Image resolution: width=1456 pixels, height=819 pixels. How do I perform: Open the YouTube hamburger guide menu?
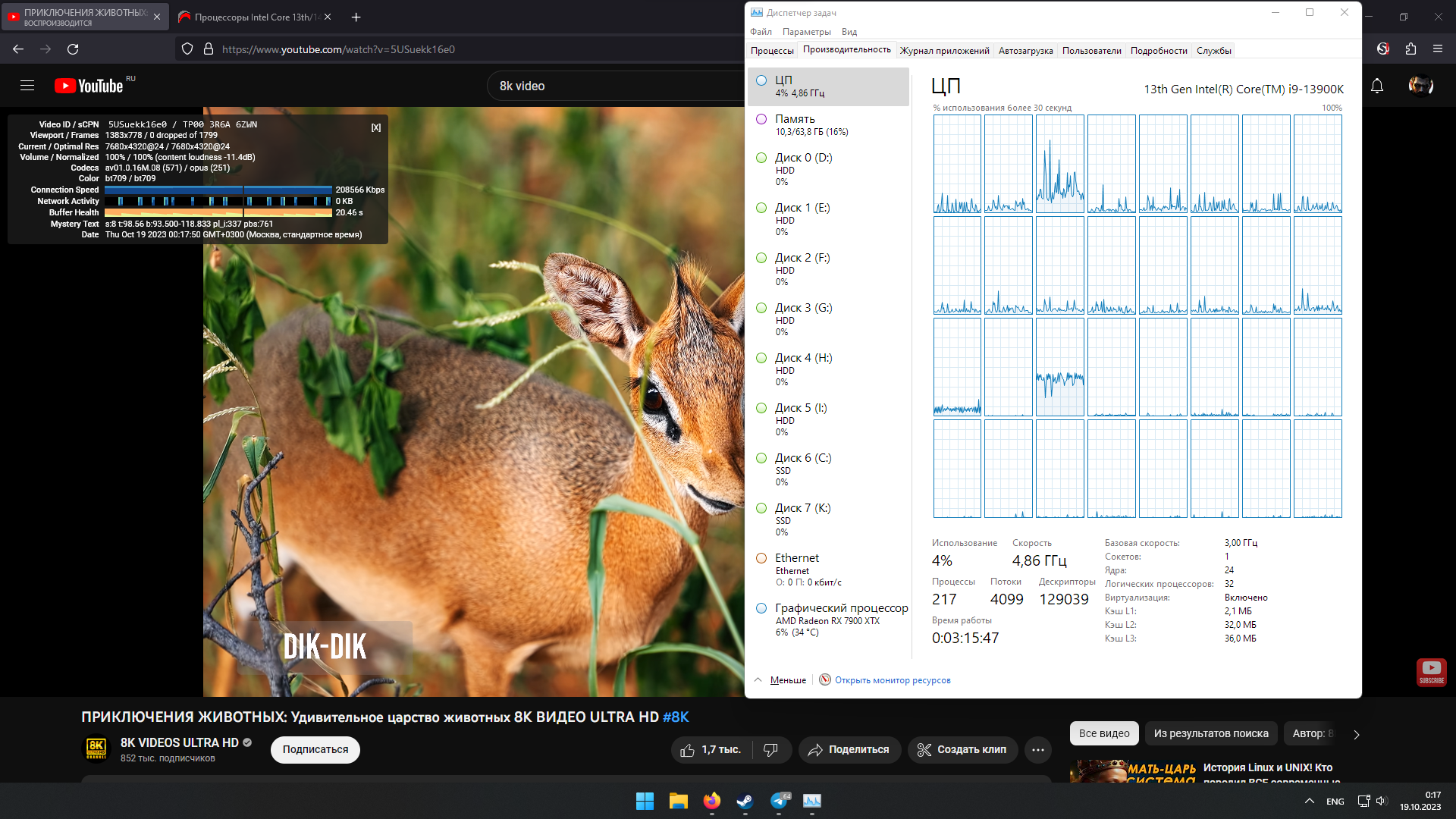click(x=27, y=86)
